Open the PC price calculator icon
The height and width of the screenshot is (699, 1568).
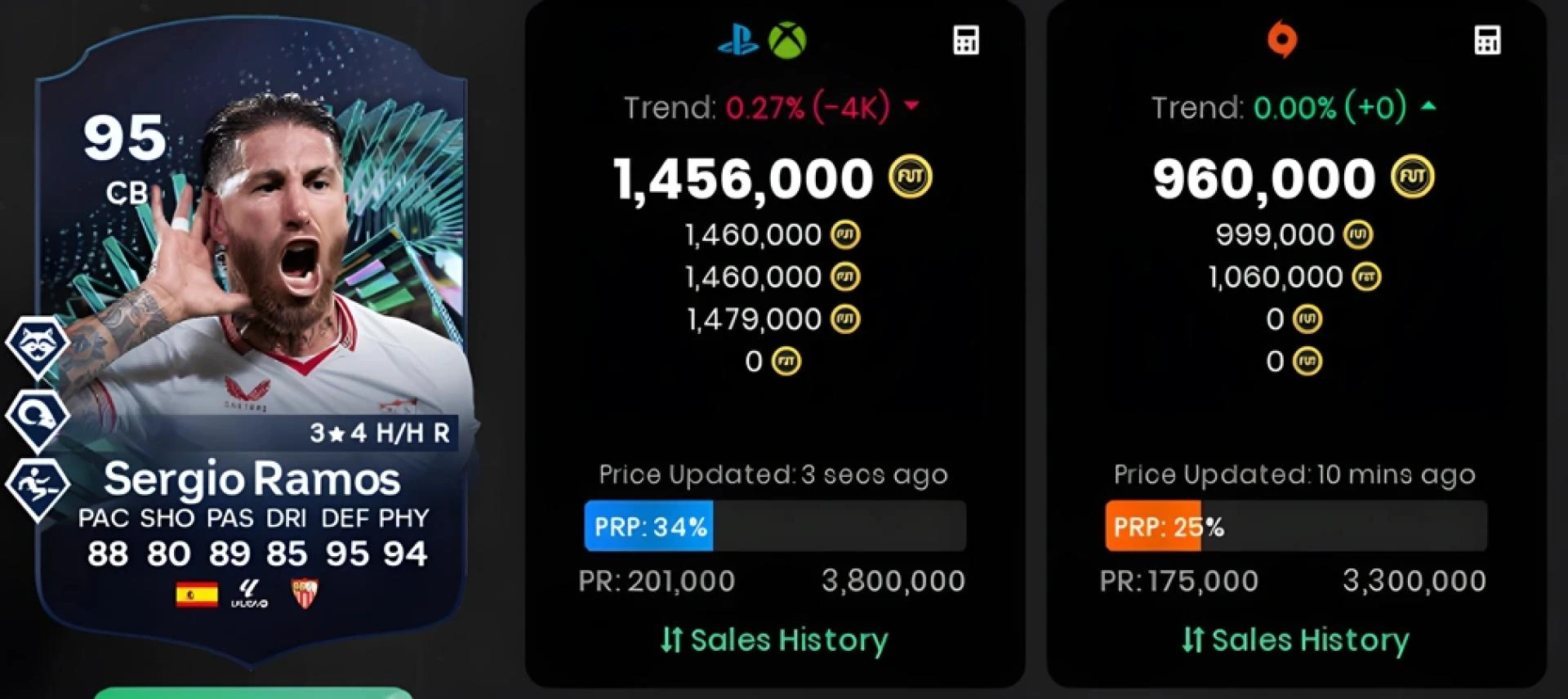pyautogui.click(x=1487, y=40)
